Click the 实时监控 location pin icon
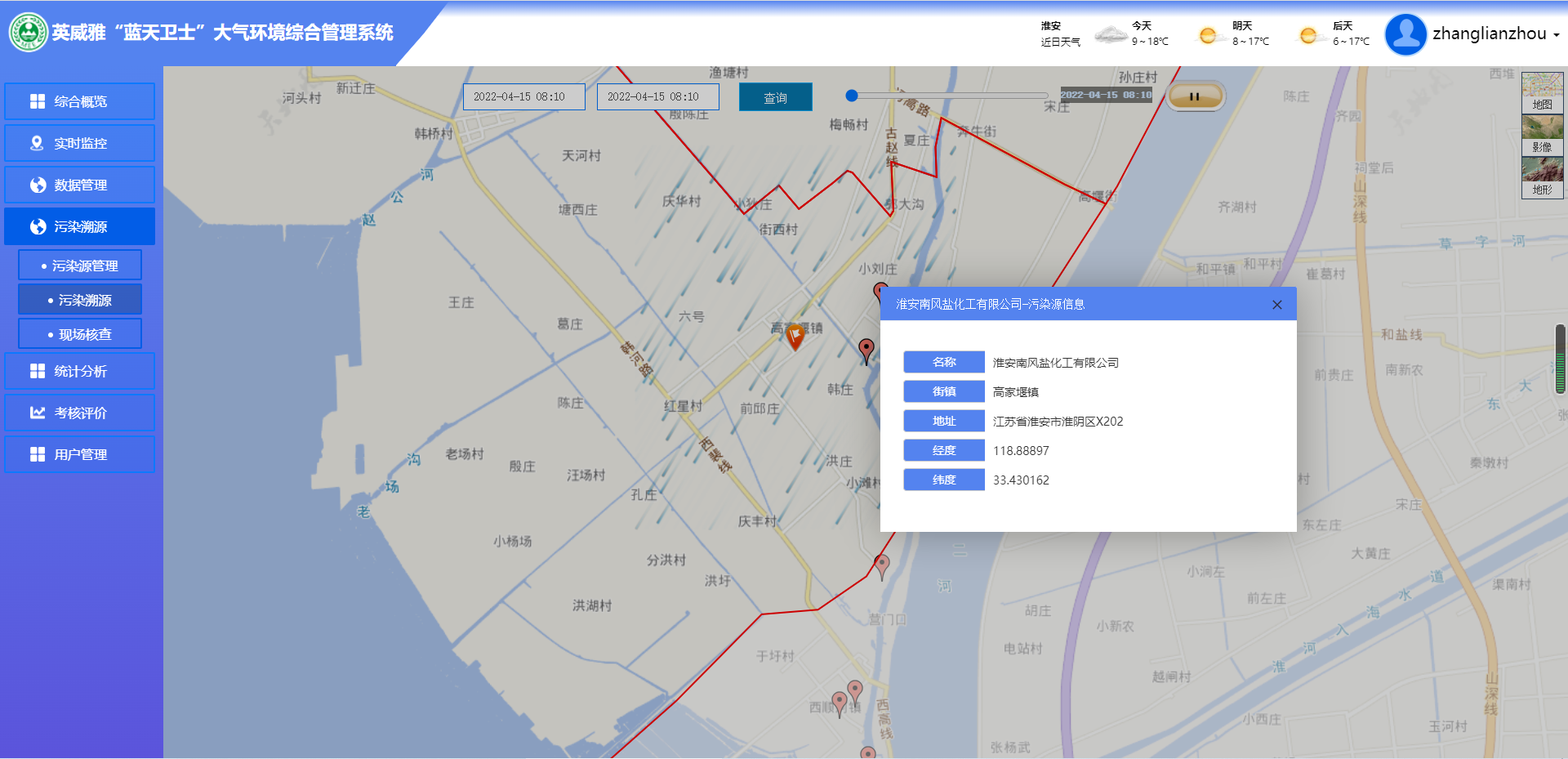Viewport: 1568px width, 759px height. 37,143
